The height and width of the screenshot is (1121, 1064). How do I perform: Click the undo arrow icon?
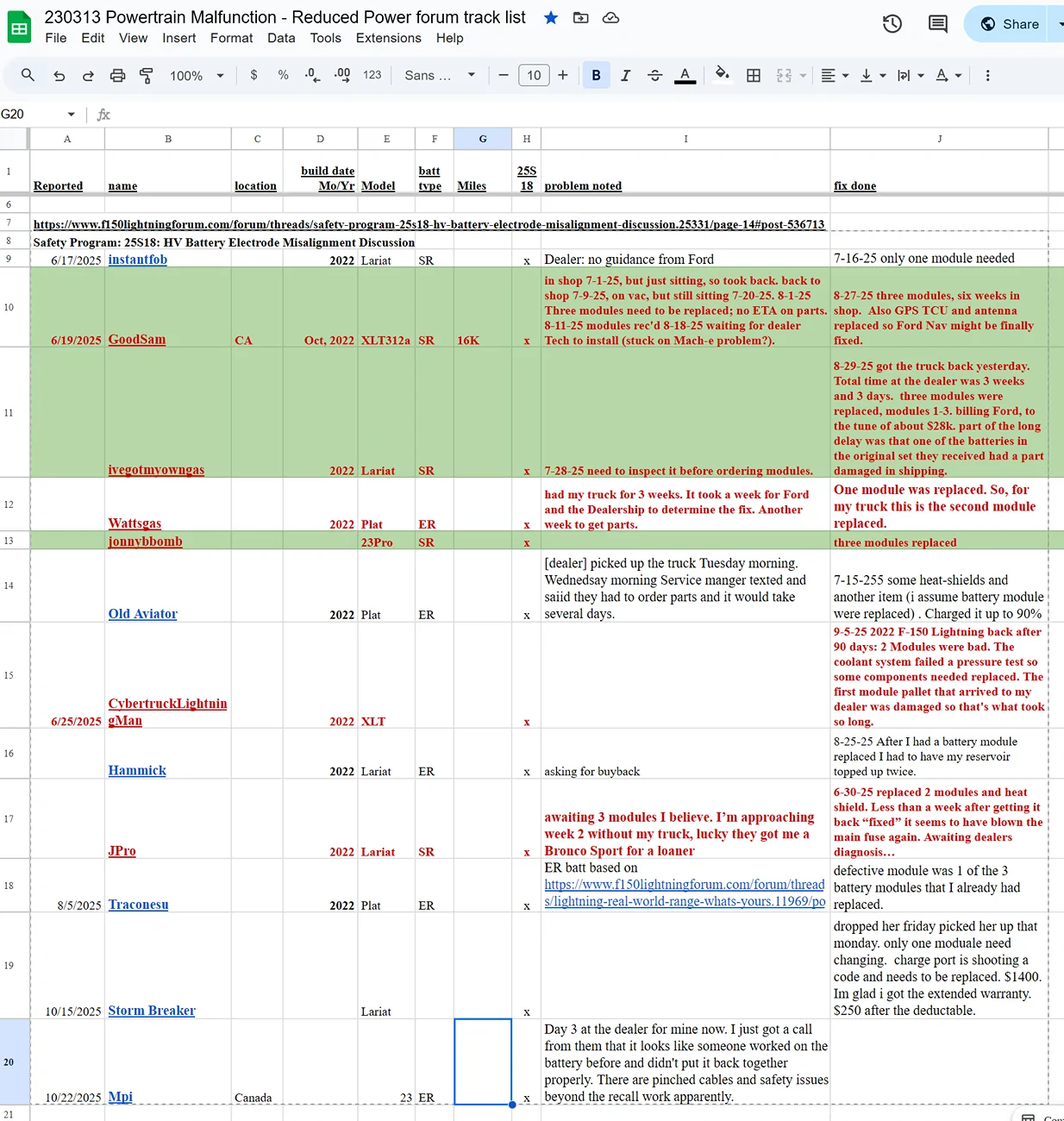[59, 76]
